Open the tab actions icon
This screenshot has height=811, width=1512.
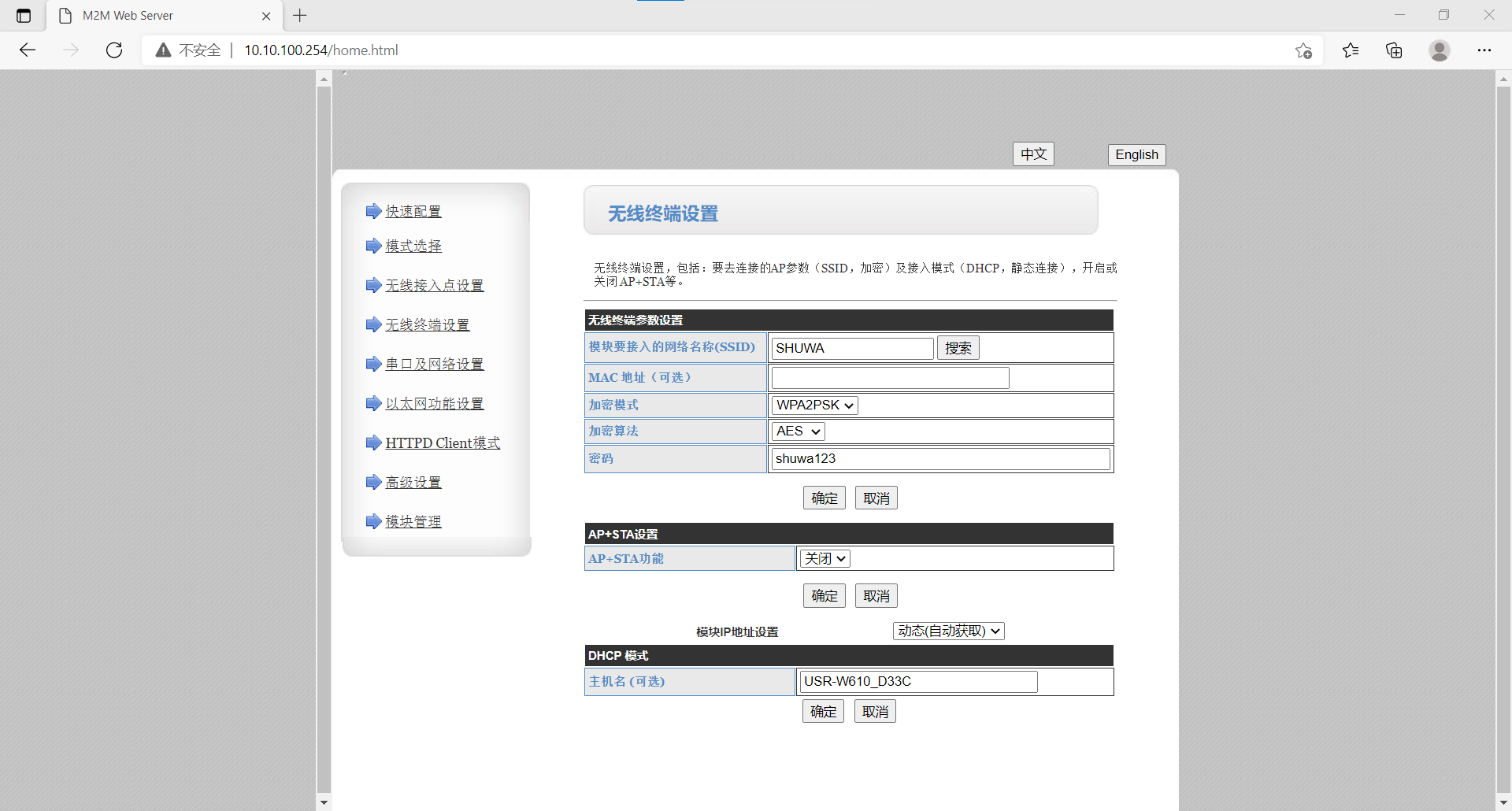tap(24, 16)
